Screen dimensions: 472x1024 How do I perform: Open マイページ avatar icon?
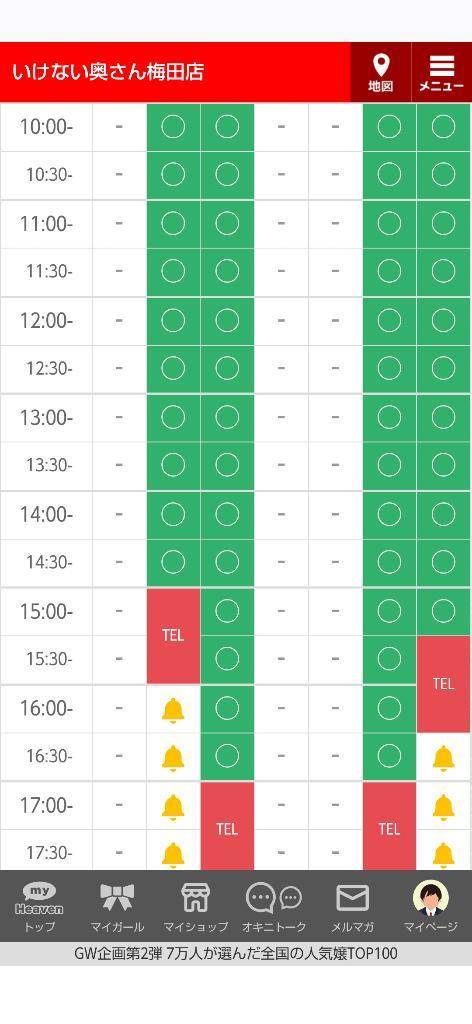(431, 906)
